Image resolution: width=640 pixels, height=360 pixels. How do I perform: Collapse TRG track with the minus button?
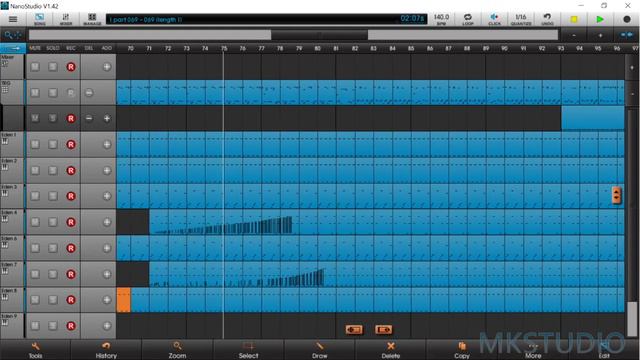(x=89, y=93)
